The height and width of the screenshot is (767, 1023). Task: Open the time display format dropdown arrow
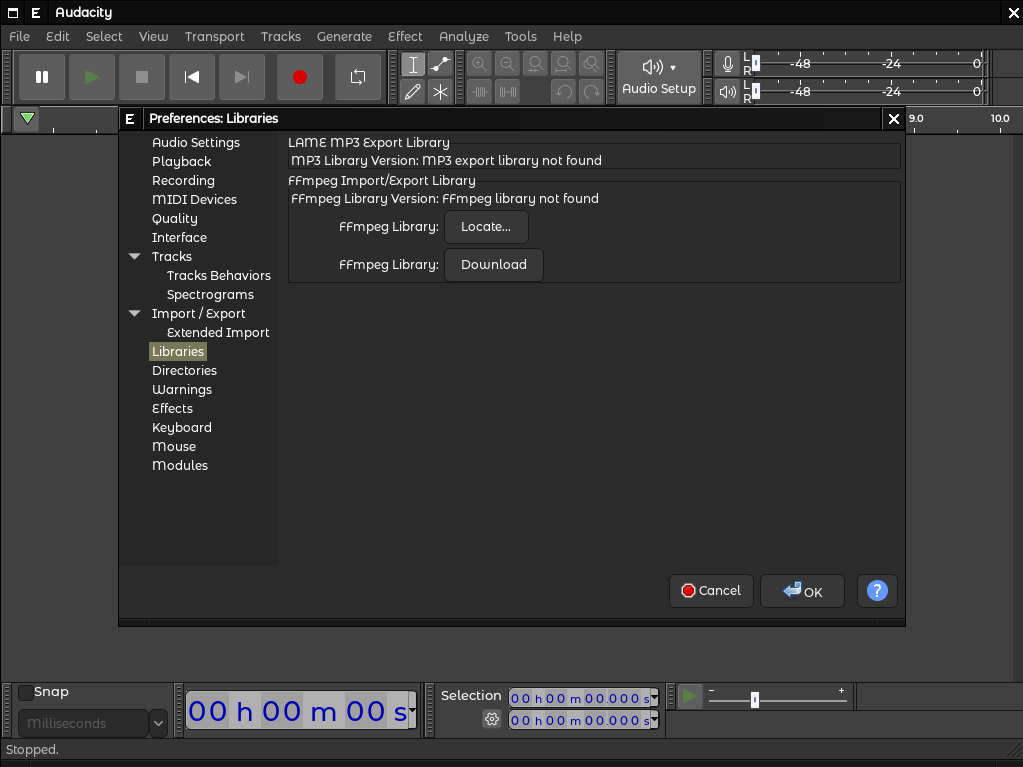point(412,709)
